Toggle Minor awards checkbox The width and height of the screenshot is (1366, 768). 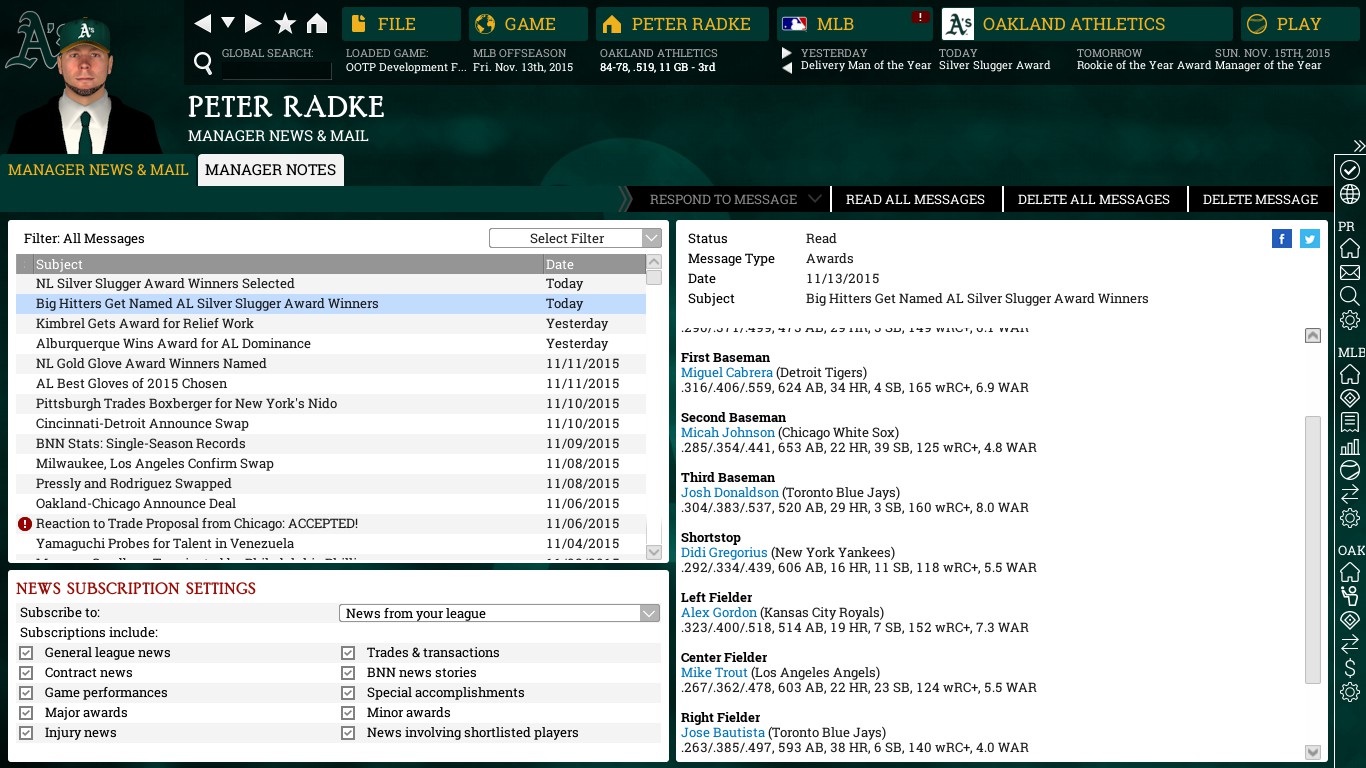pyautogui.click(x=348, y=713)
